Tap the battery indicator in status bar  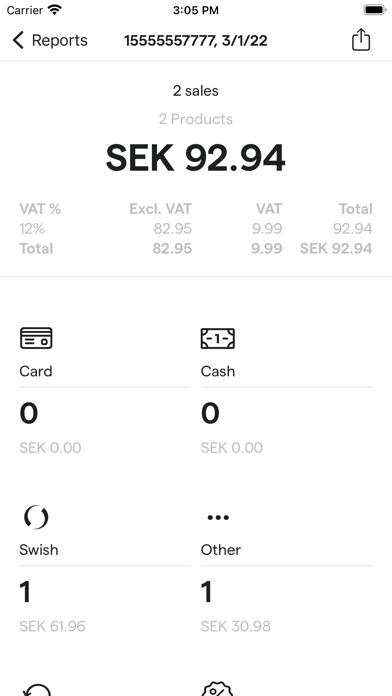pyautogui.click(x=374, y=9)
